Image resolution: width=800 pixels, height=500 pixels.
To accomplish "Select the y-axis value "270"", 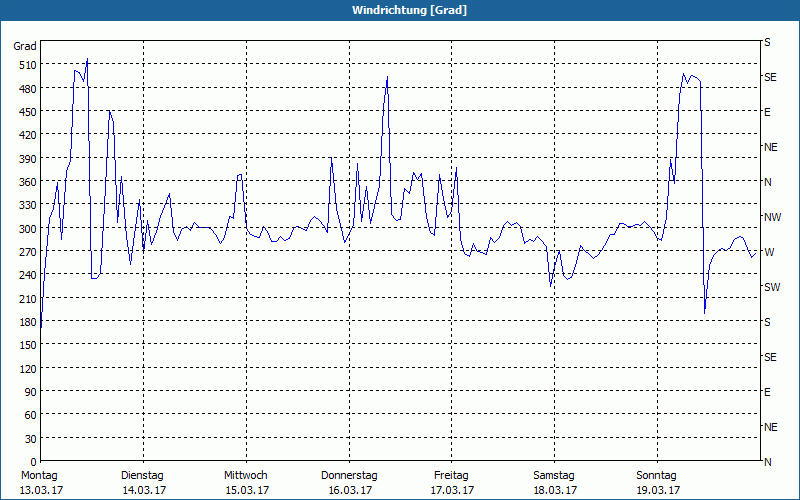I will tap(28, 252).
